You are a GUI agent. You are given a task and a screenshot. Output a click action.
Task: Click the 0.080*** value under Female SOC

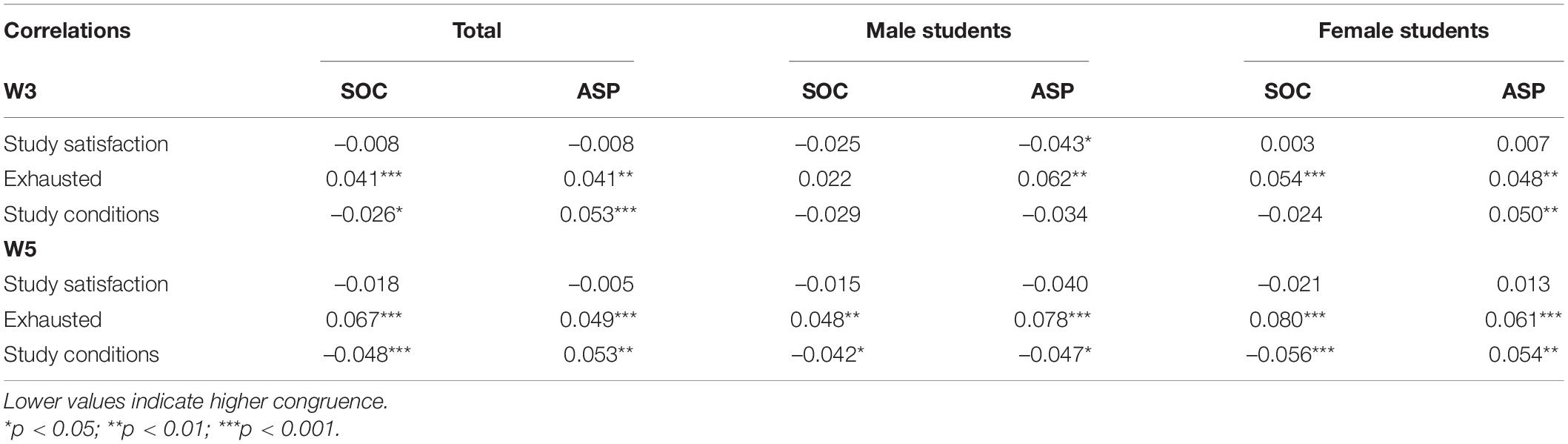point(1287,319)
